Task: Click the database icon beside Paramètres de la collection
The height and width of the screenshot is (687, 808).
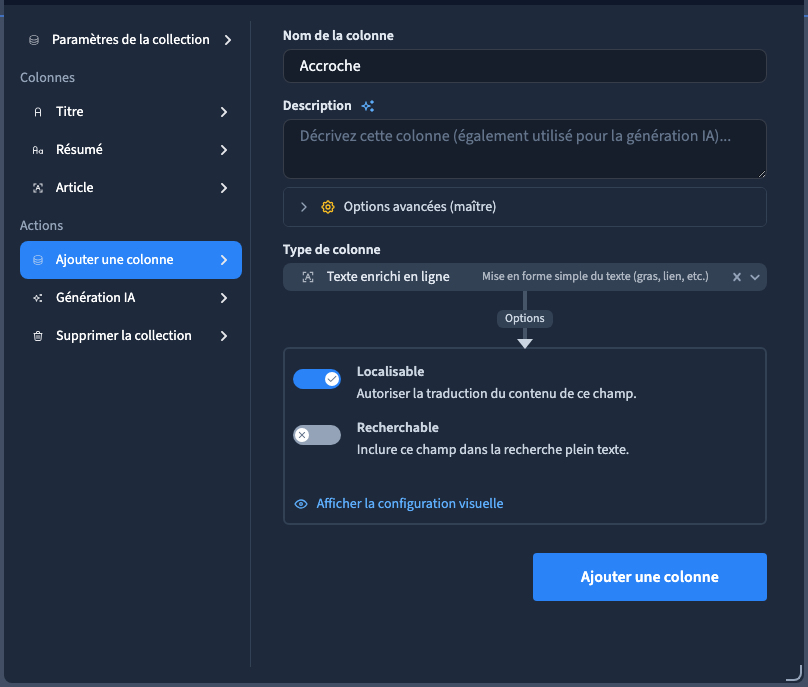Action: coord(34,40)
